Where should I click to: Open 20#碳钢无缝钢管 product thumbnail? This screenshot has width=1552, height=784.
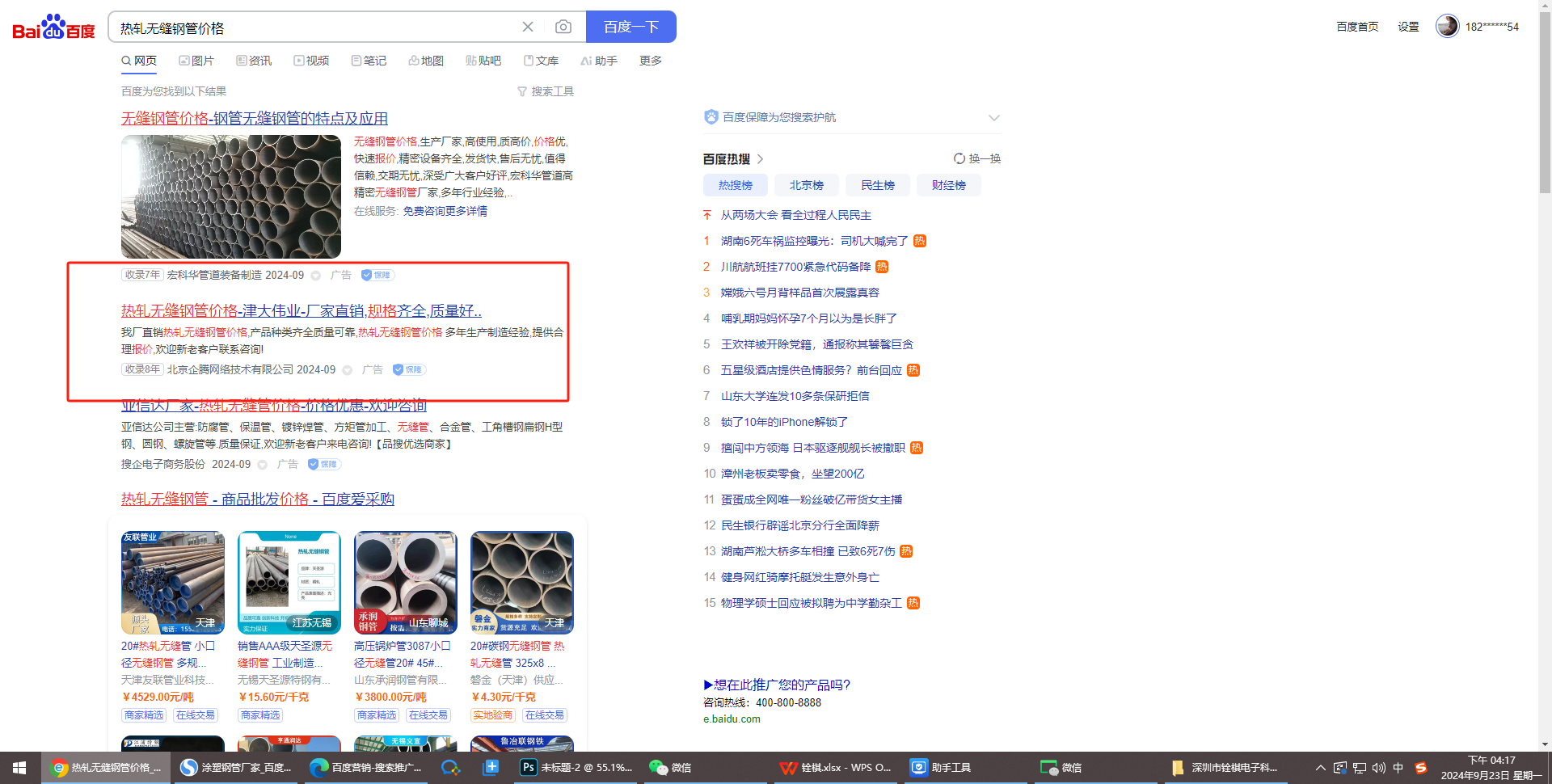tap(522, 583)
